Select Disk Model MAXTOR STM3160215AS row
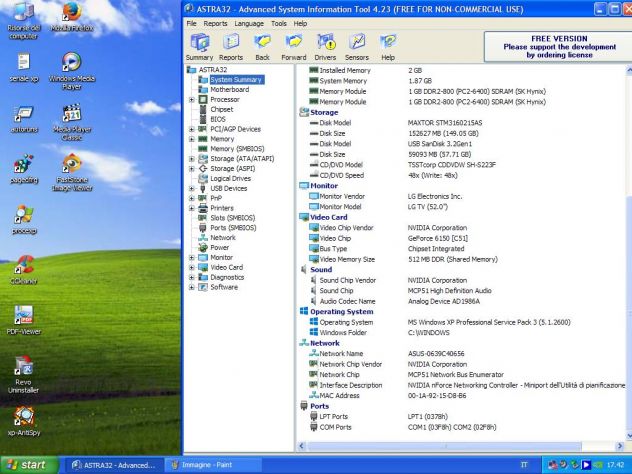632x474 pixels. click(395, 123)
